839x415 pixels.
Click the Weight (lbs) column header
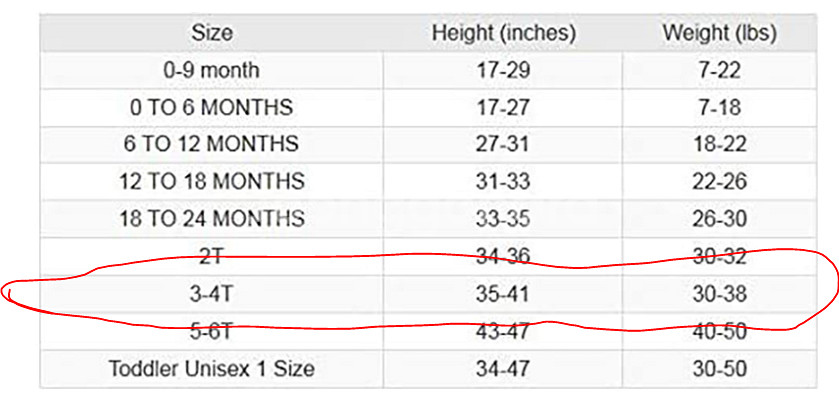(719, 32)
